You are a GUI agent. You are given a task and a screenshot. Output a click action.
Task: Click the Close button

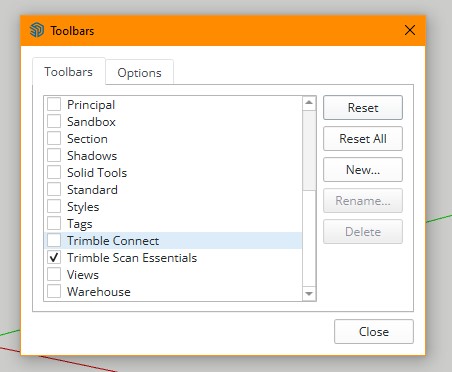click(374, 331)
